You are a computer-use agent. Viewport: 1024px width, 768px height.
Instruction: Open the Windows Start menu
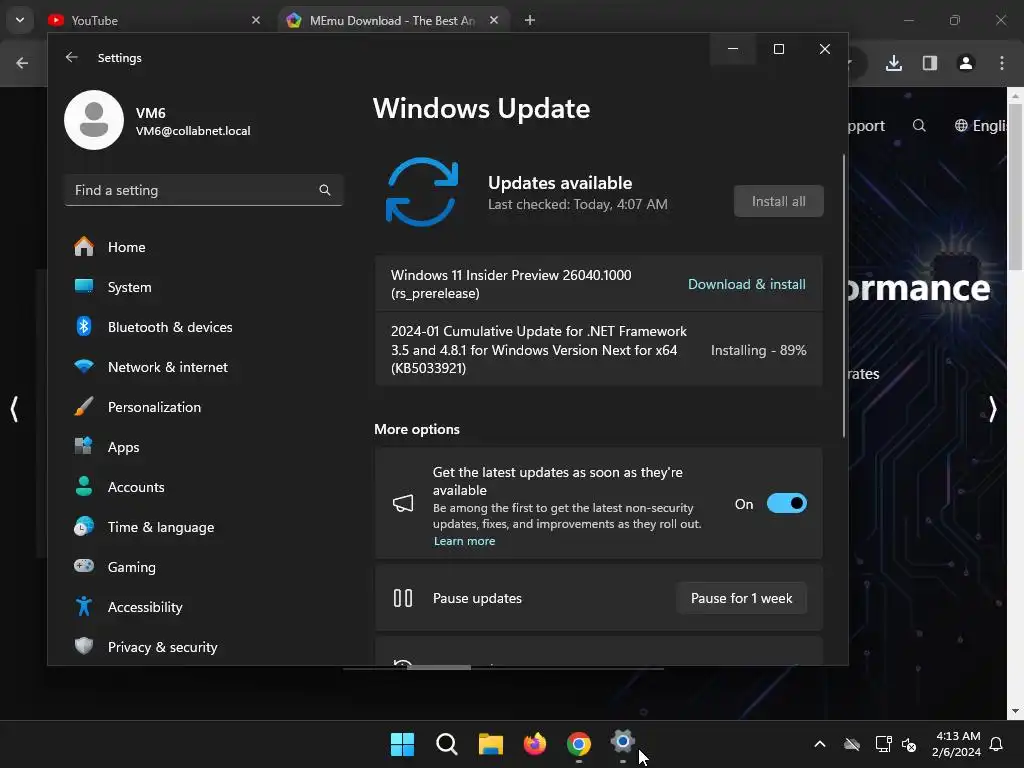coord(402,744)
